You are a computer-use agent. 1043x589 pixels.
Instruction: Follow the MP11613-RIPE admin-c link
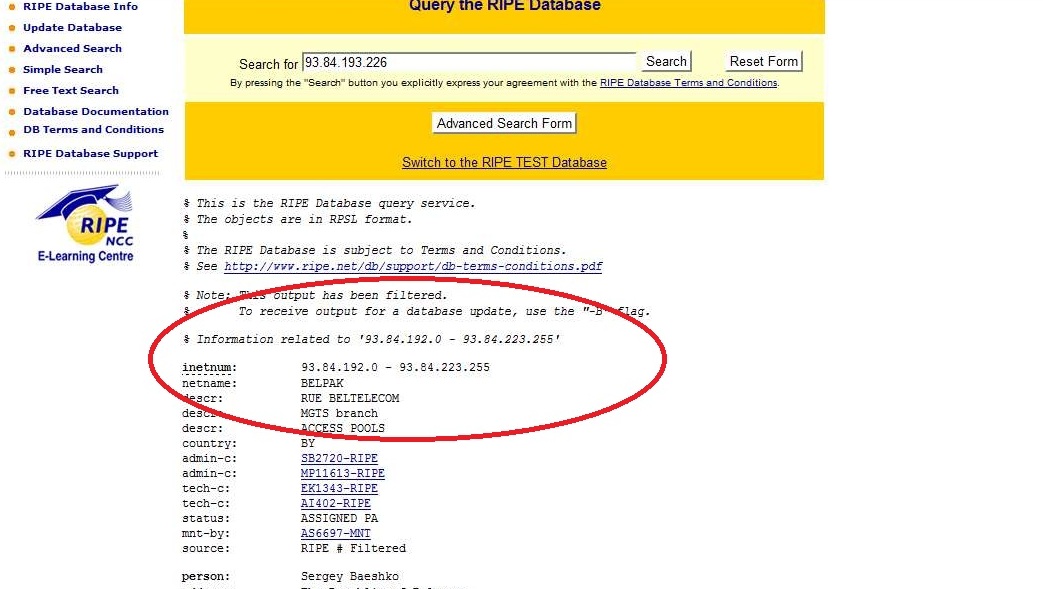click(342, 474)
